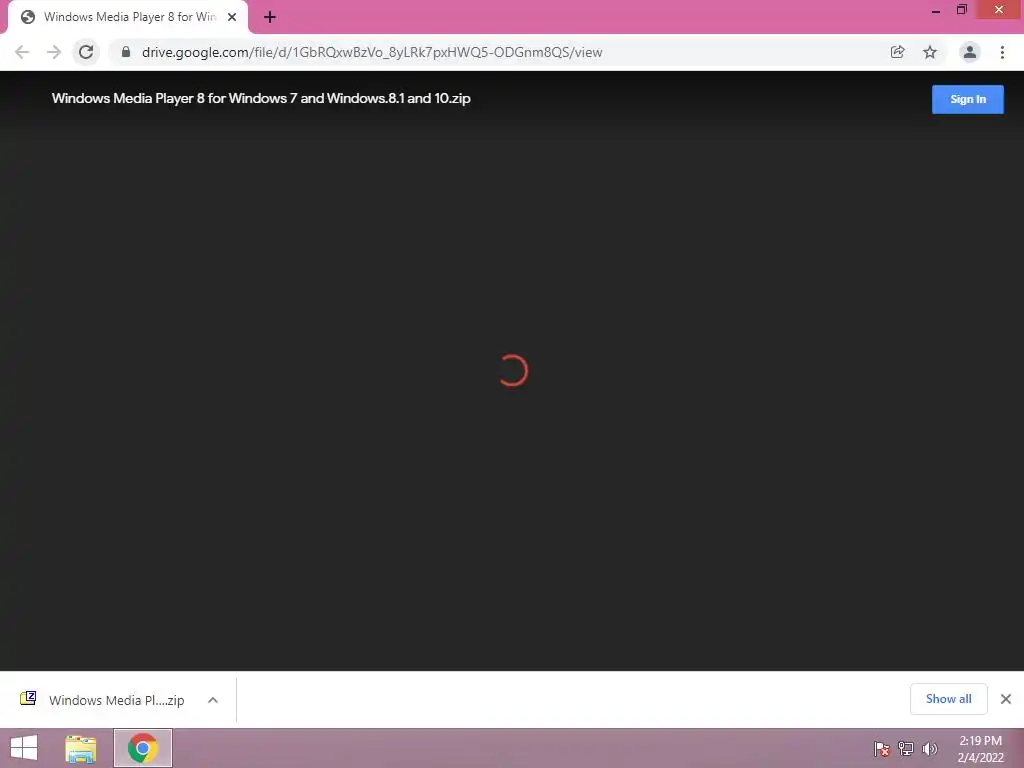Click the share page icon in address bar
This screenshot has width=1024, height=768.
tap(897, 52)
